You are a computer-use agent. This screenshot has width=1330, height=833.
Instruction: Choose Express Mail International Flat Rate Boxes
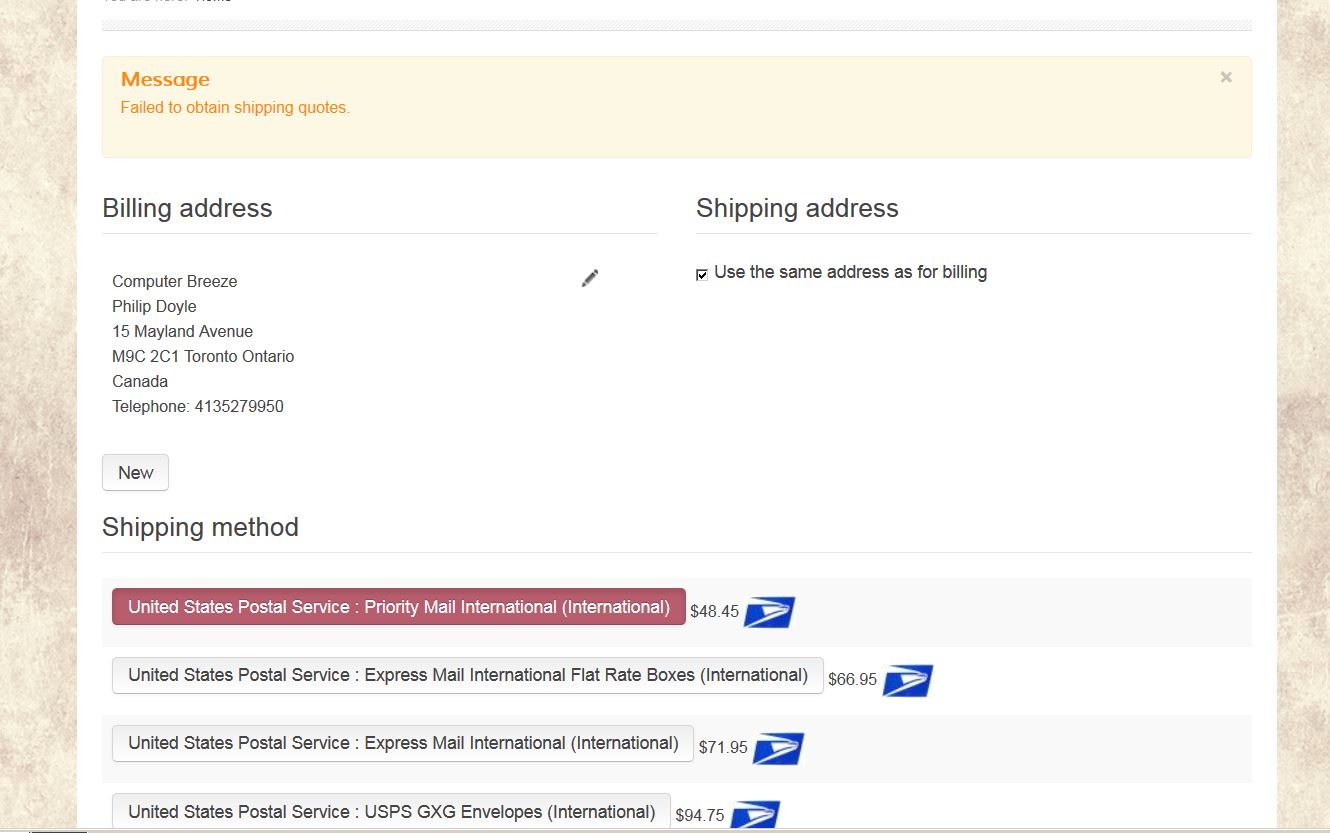[x=467, y=675]
